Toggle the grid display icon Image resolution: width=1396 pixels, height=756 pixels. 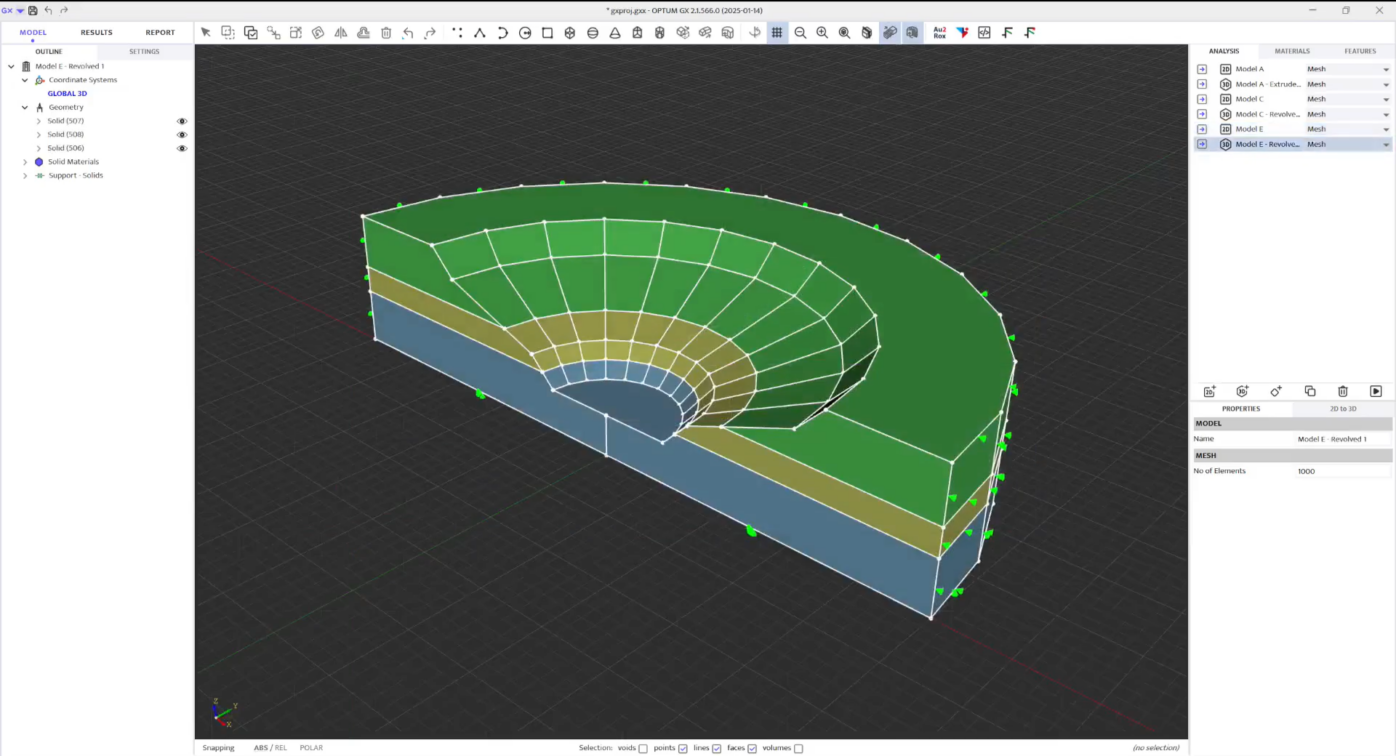(x=775, y=31)
